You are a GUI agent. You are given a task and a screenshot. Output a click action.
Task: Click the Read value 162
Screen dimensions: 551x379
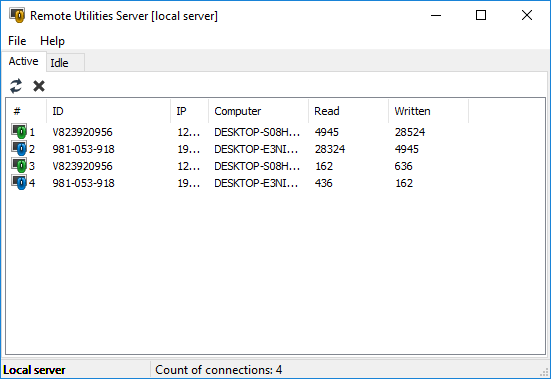[324, 166]
